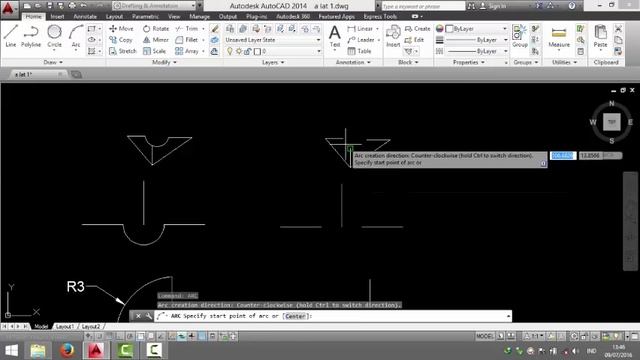The image size is (640, 360).
Task: Open the Windows Start menu
Action: click(x=11, y=351)
